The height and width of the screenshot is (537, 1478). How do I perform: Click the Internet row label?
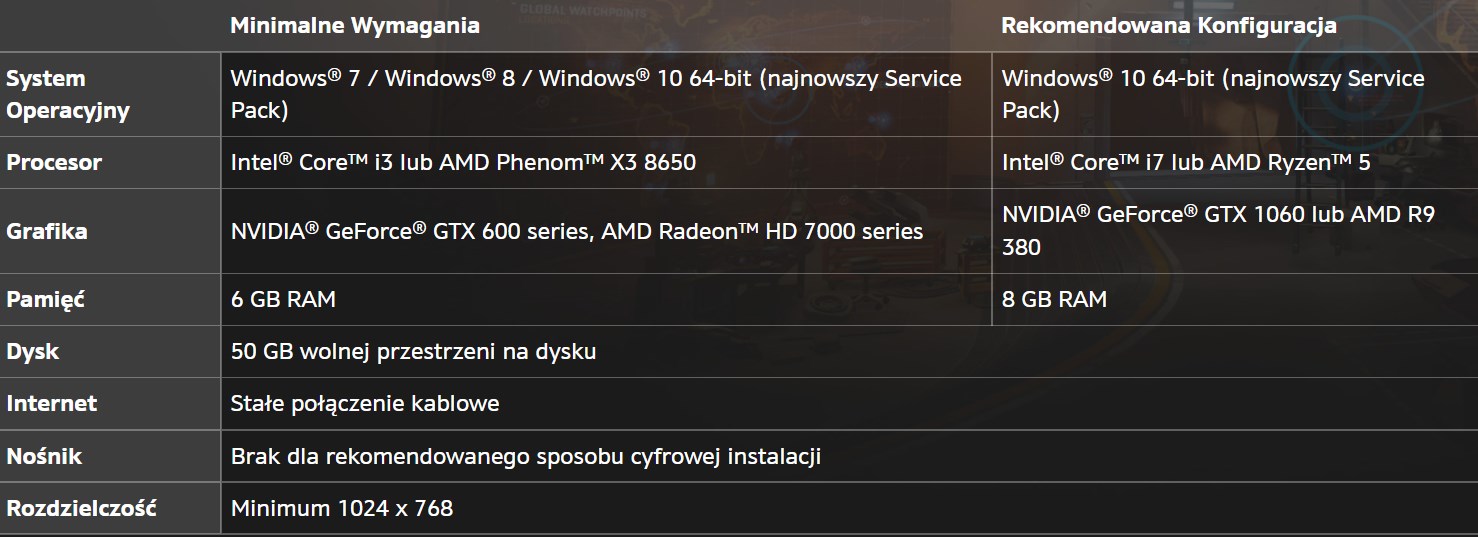(x=52, y=403)
